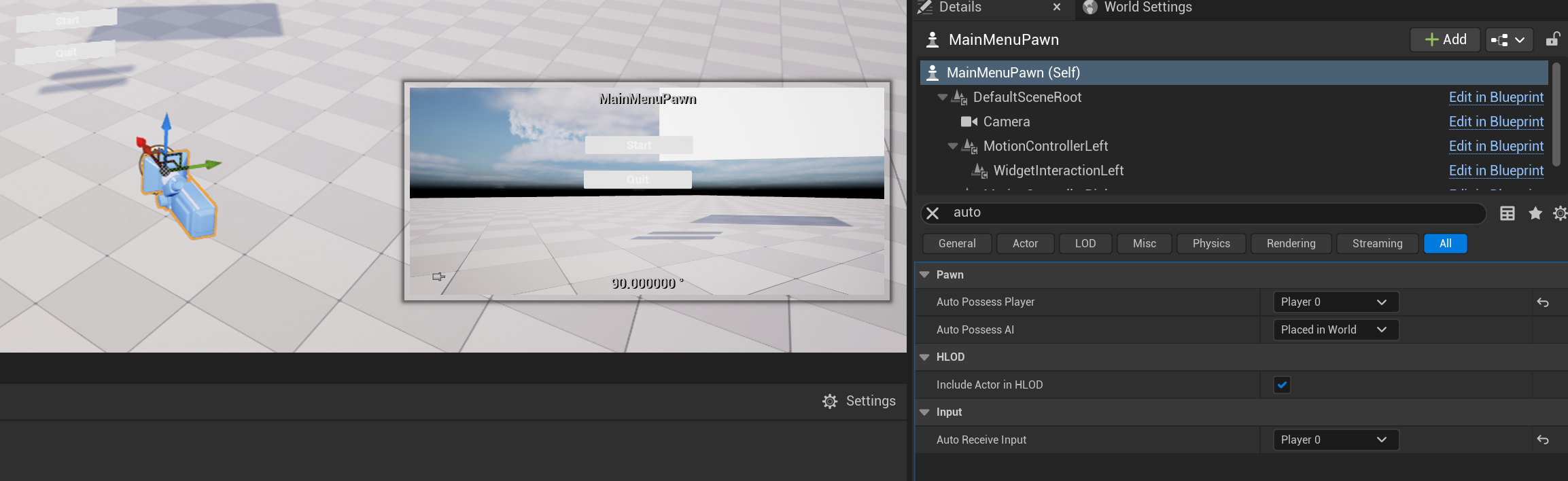The height and width of the screenshot is (481, 1568).
Task: Open Details view options gear icon
Action: (1561, 213)
